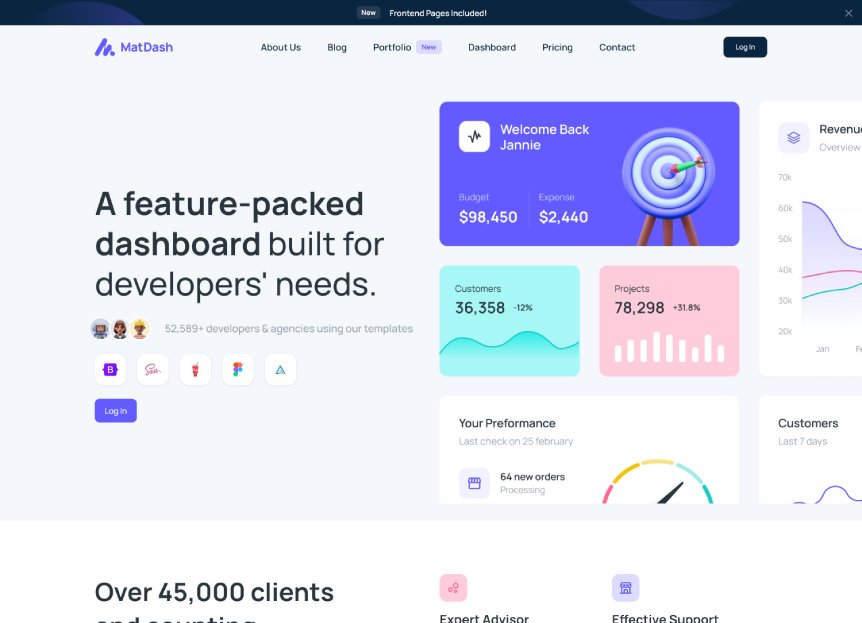The image size is (862, 623).
Task: Open the Figma logo icon
Action: [238, 370]
